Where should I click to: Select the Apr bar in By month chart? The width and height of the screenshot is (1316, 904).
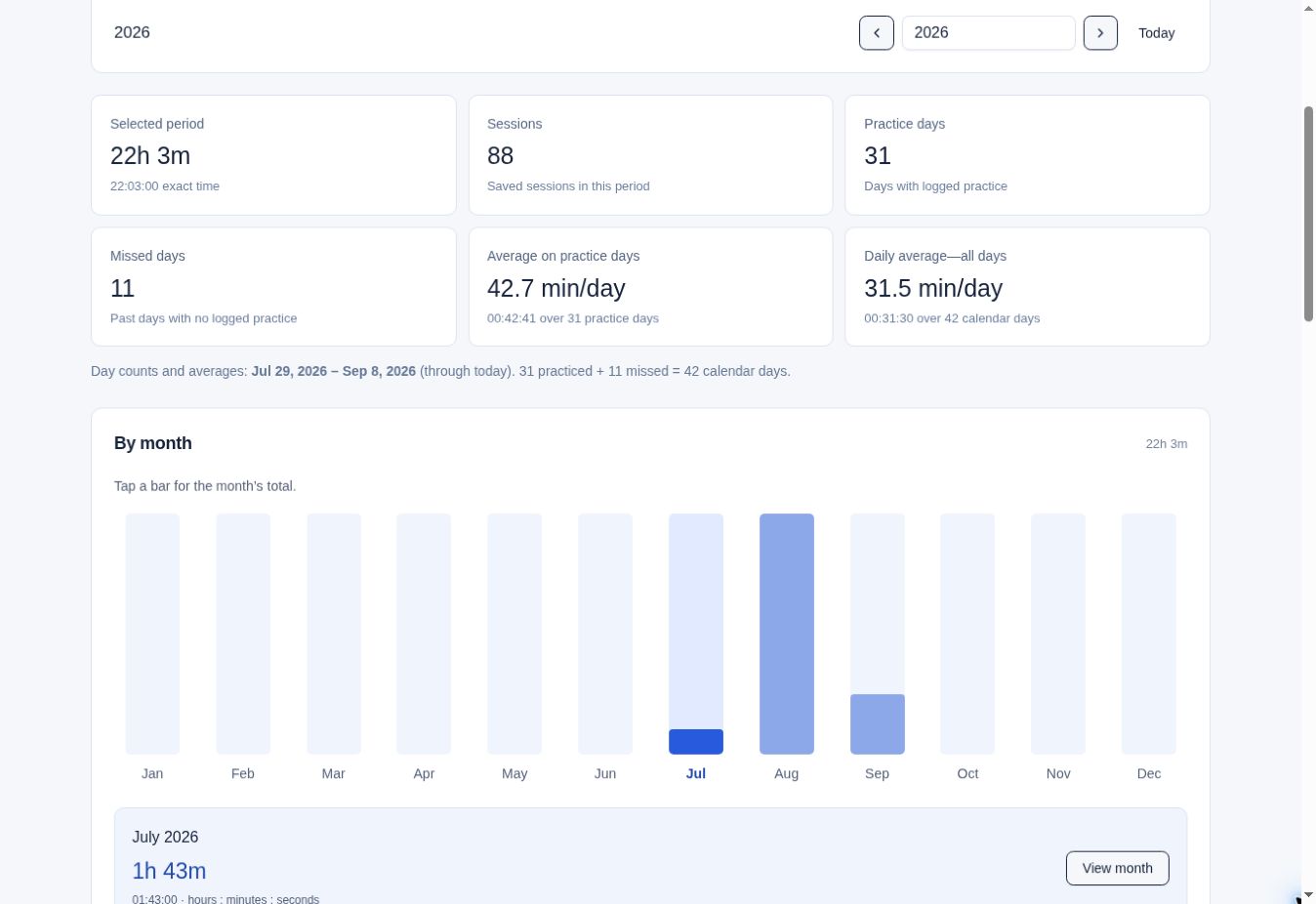click(424, 634)
